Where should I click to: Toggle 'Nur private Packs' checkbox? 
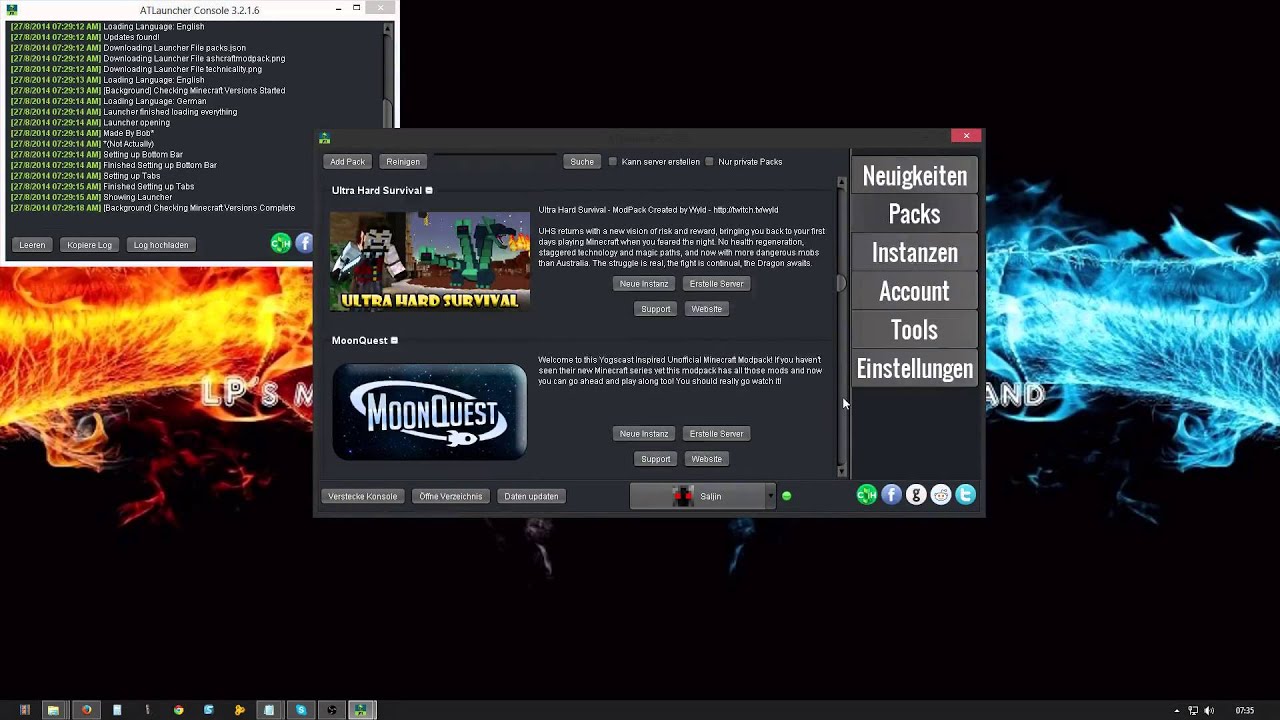click(x=709, y=162)
